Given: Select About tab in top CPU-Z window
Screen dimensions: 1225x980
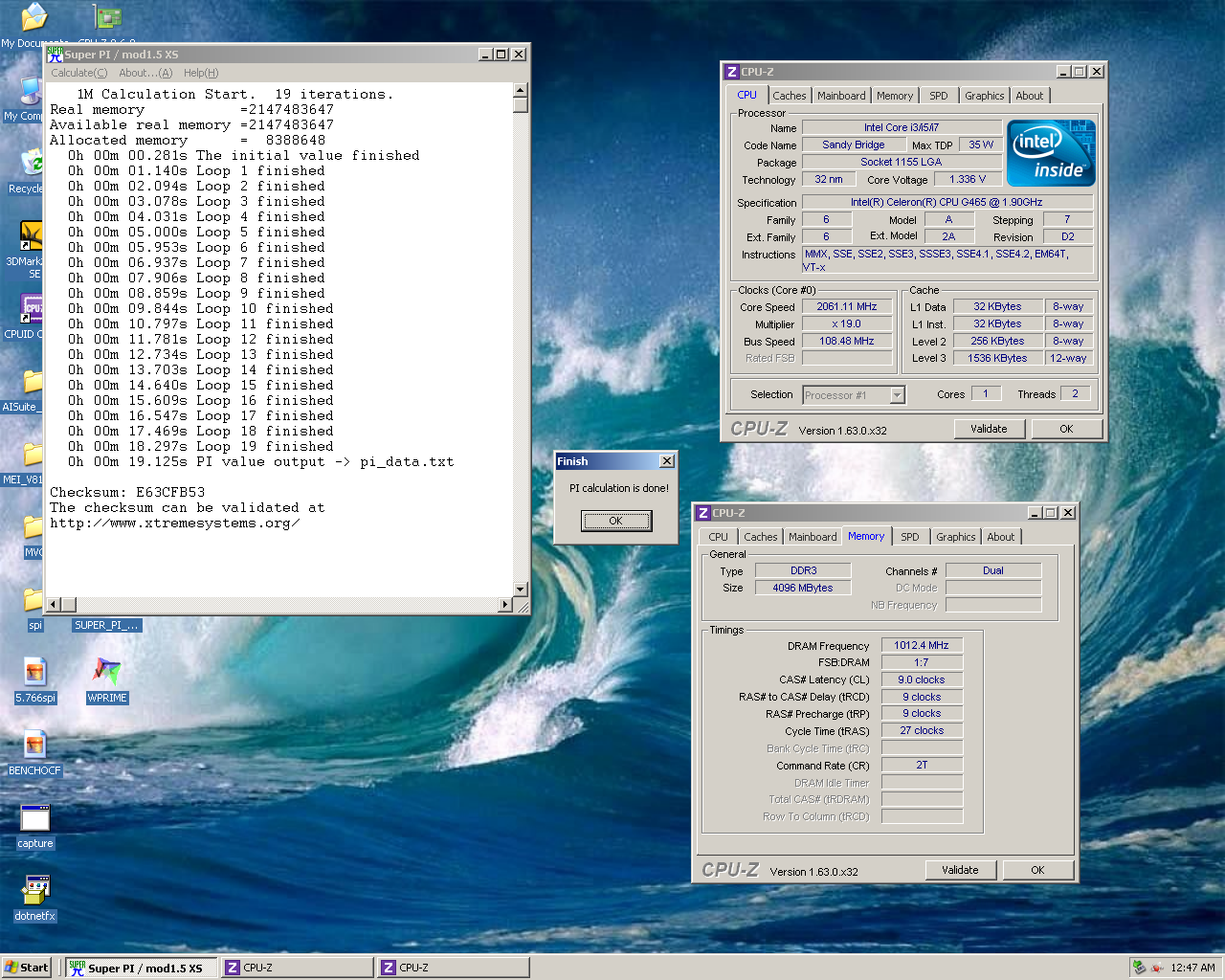Looking at the screenshot, I should tap(1030, 96).
